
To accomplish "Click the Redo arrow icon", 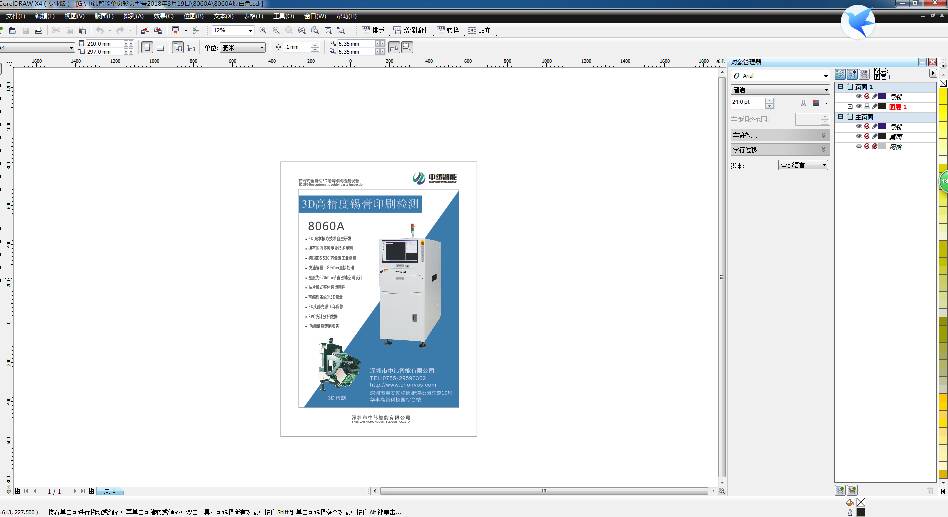I will click(x=120, y=30).
